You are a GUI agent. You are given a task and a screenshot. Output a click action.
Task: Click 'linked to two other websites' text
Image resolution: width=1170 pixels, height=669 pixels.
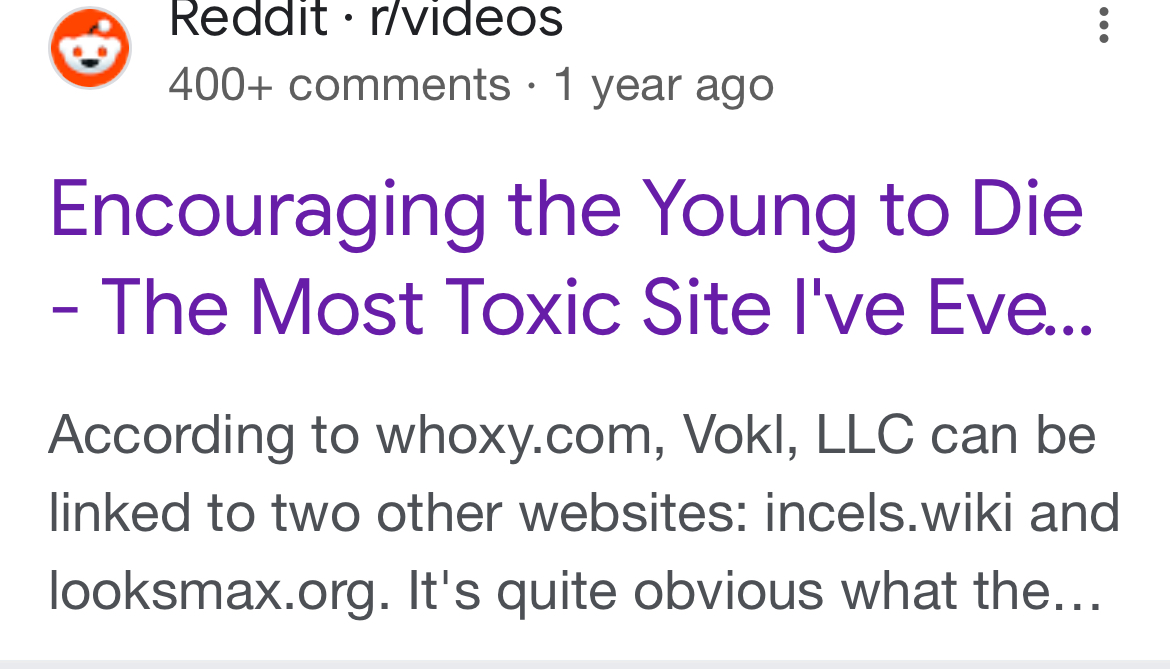400,513
